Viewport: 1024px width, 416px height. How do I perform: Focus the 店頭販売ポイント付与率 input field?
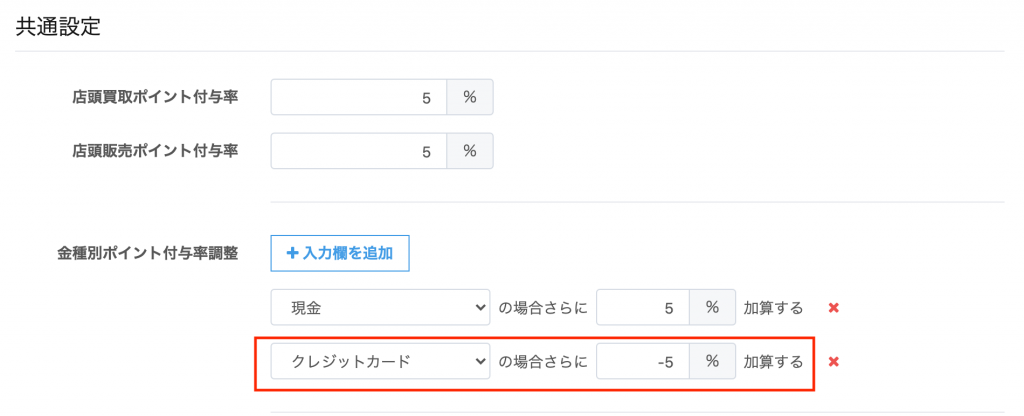pyautogui.click(x=359, y=152)
